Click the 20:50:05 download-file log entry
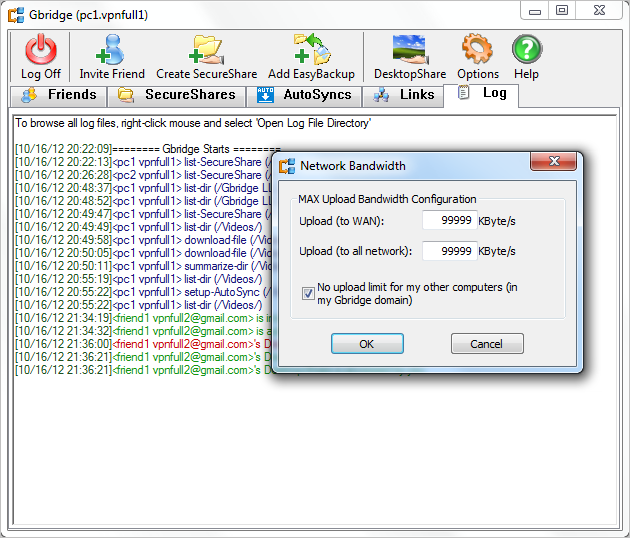This screenshot has width=630, height=538. click(143, 253)
